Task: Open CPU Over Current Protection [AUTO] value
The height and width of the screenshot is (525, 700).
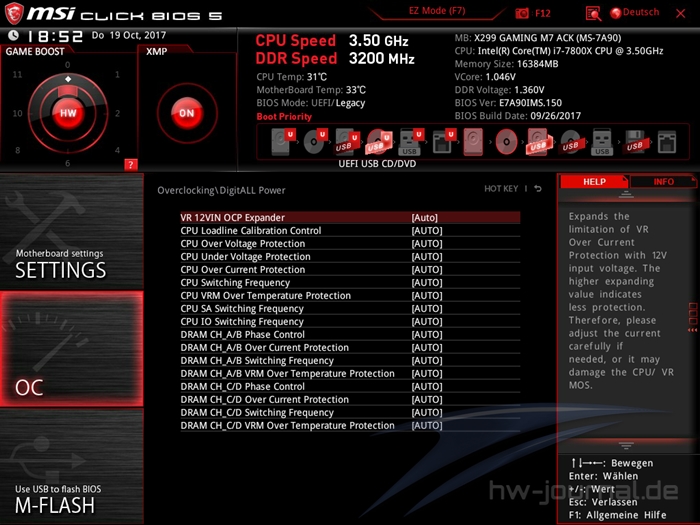Action: pyautogui.click(x=427, y=269)
